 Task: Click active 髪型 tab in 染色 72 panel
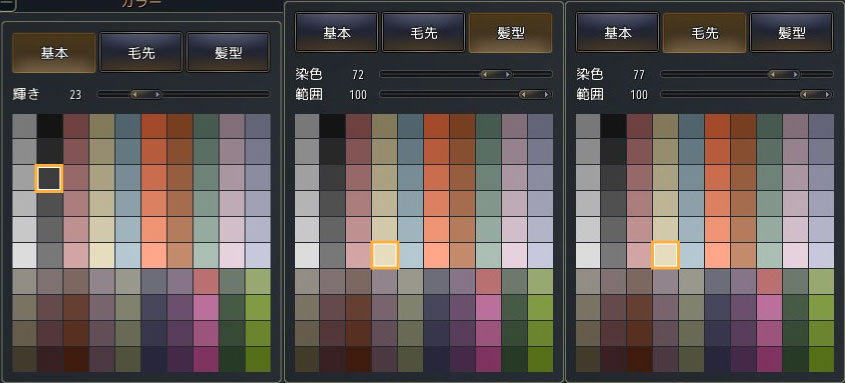point(510,32)
